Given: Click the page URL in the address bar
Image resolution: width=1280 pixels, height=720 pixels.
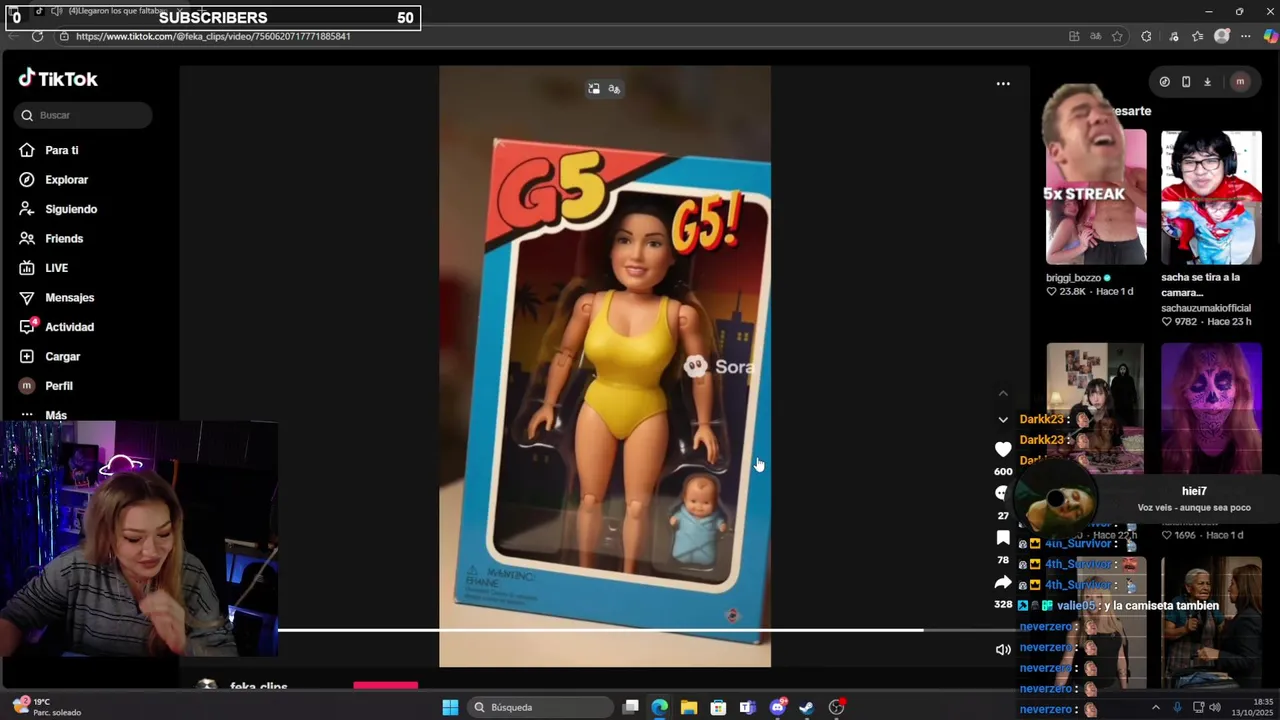Looking at the screenshot, I should coord(213,36).
